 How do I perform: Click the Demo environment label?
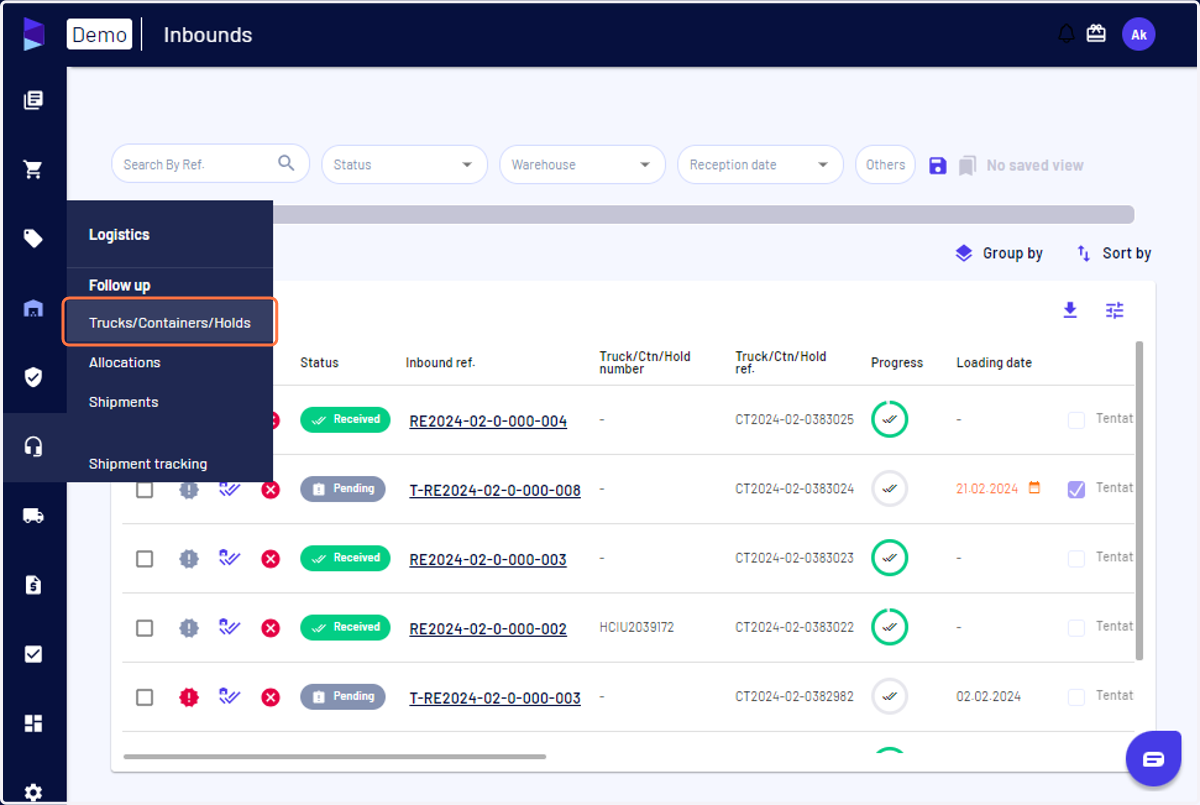click(x=100, y=34)
